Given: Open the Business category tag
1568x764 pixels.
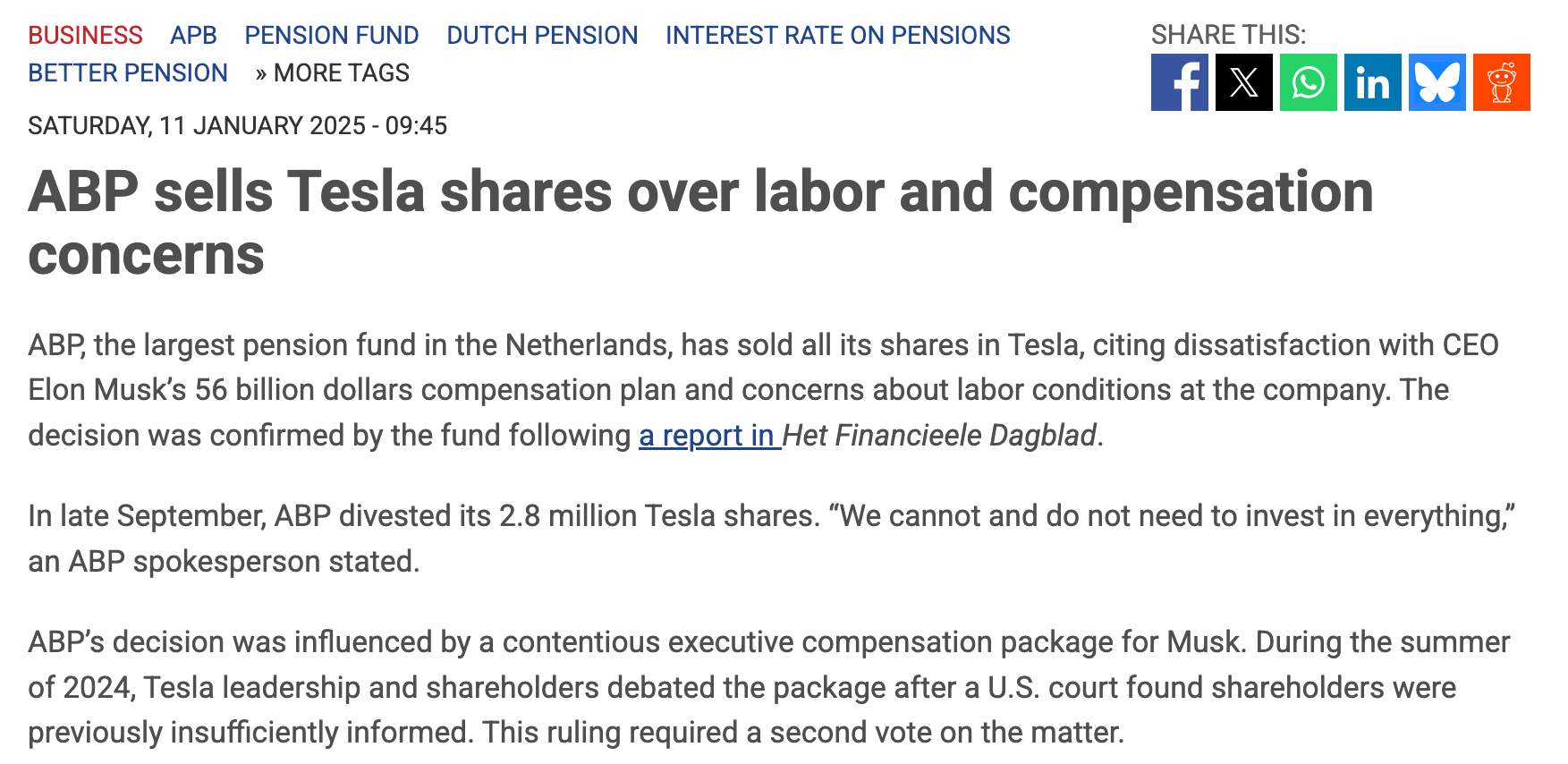Looking at the screenshot, I should 85,35.
